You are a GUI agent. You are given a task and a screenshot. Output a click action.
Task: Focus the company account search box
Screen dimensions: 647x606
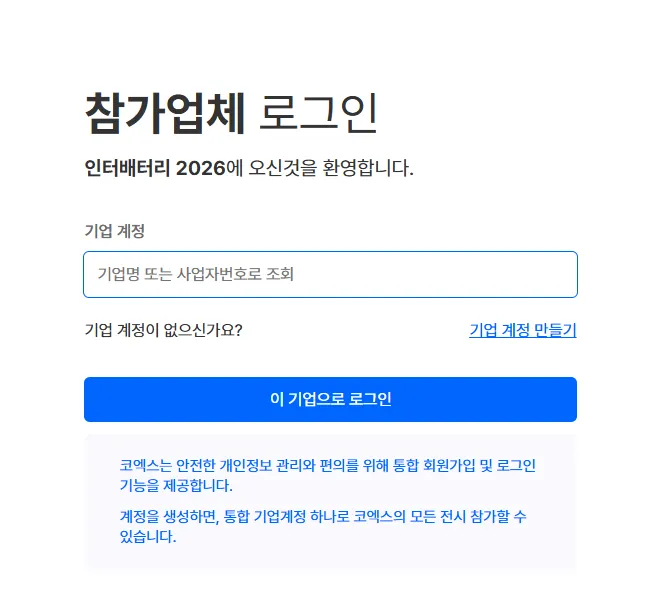click(x=330, y=274)
